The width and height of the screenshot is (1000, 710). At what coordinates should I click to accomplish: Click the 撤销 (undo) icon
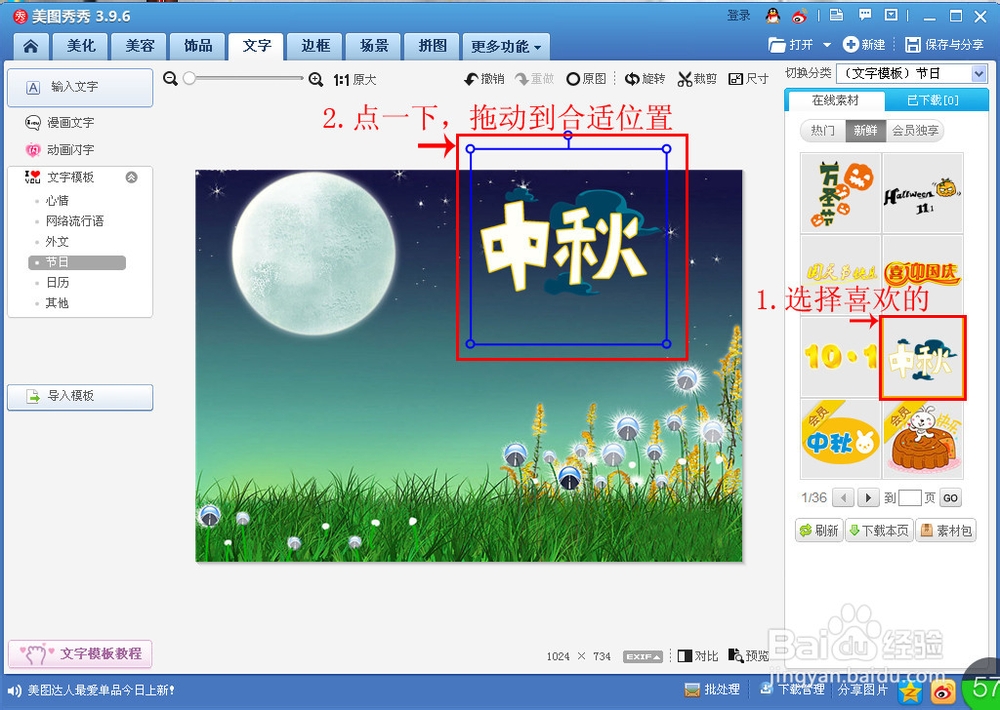480,78
